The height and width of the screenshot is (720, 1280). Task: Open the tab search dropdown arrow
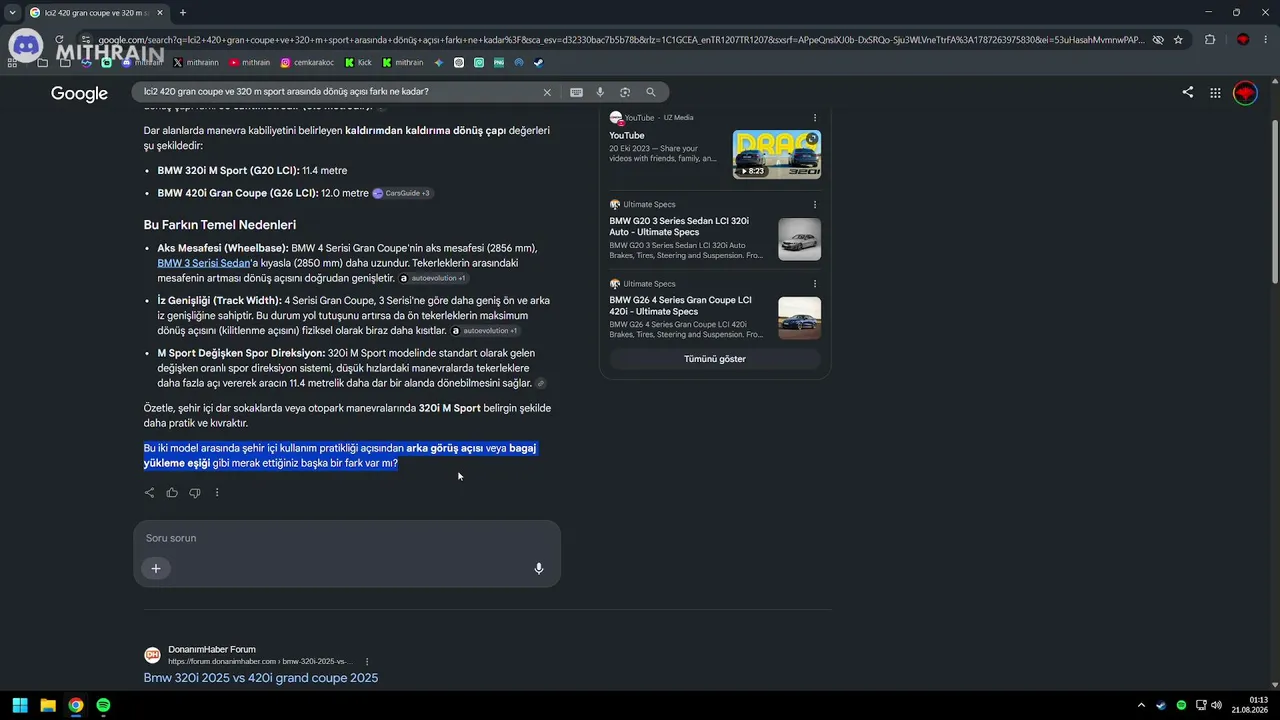pos(12,12)
